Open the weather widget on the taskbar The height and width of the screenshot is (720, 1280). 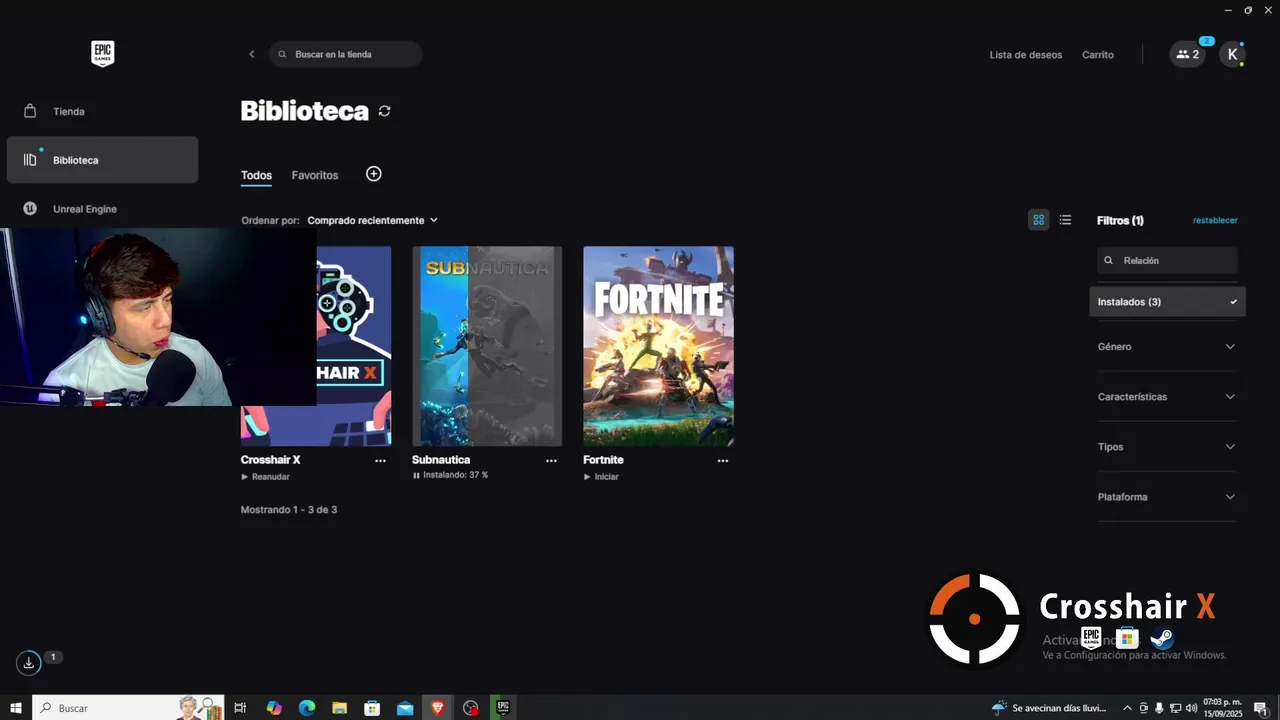point(1050,708)
